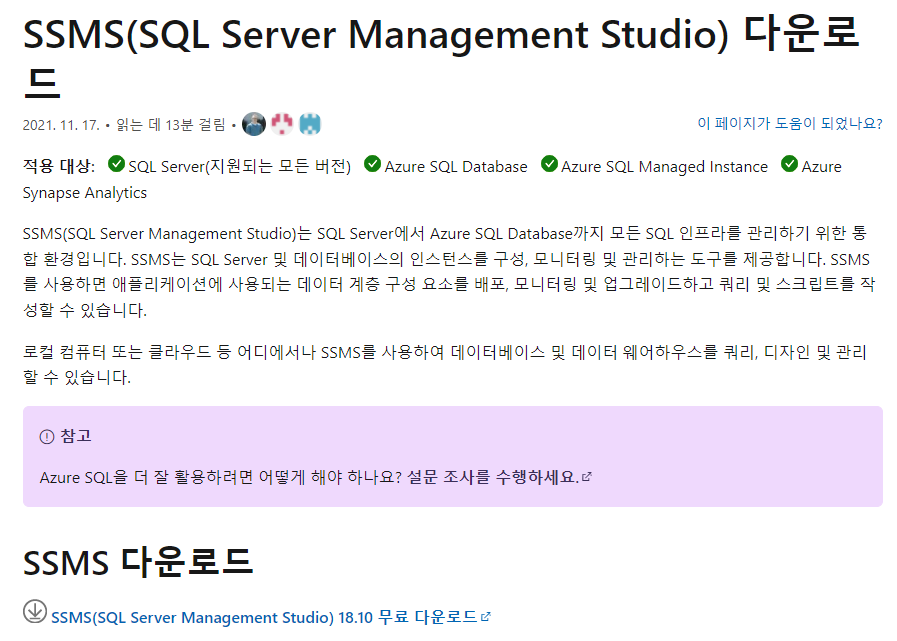Click the checkmark beside Azure Synapse Analytics
The image size is (897, 641).
tap(789, 164)
